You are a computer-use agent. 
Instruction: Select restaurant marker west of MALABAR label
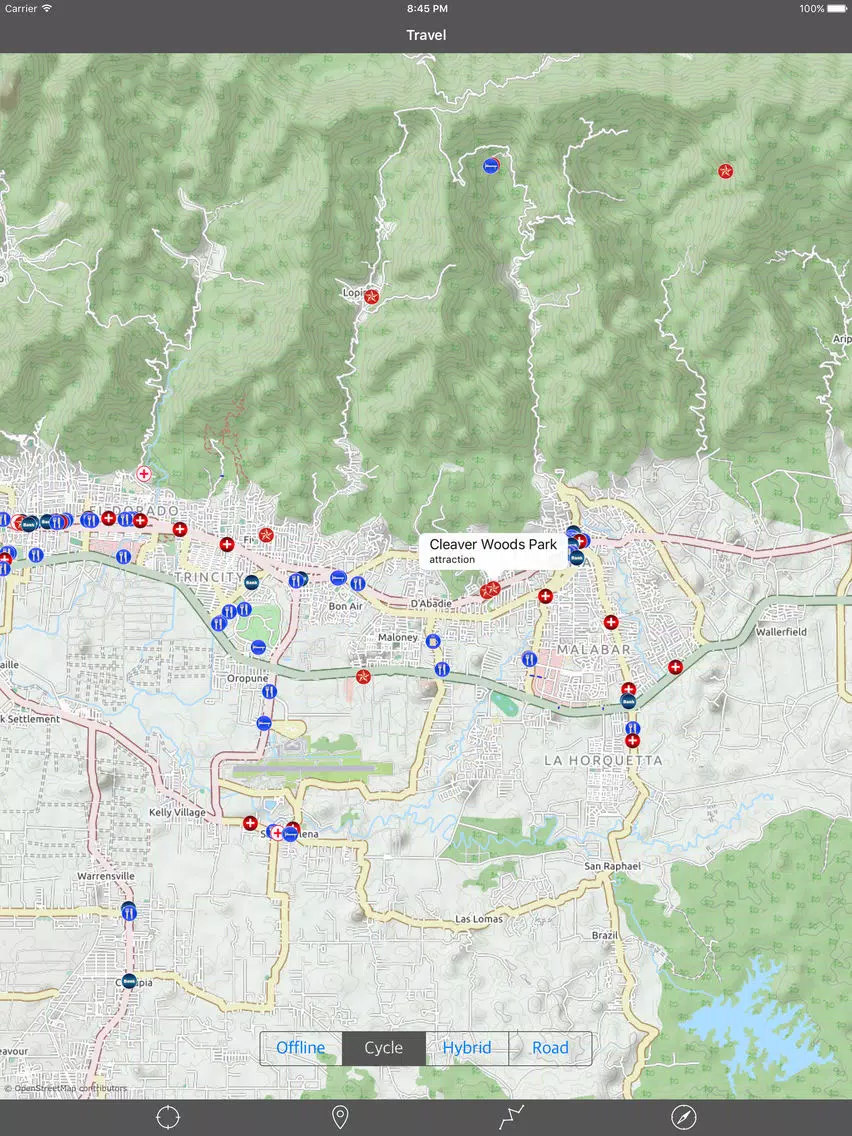[530, 659]
